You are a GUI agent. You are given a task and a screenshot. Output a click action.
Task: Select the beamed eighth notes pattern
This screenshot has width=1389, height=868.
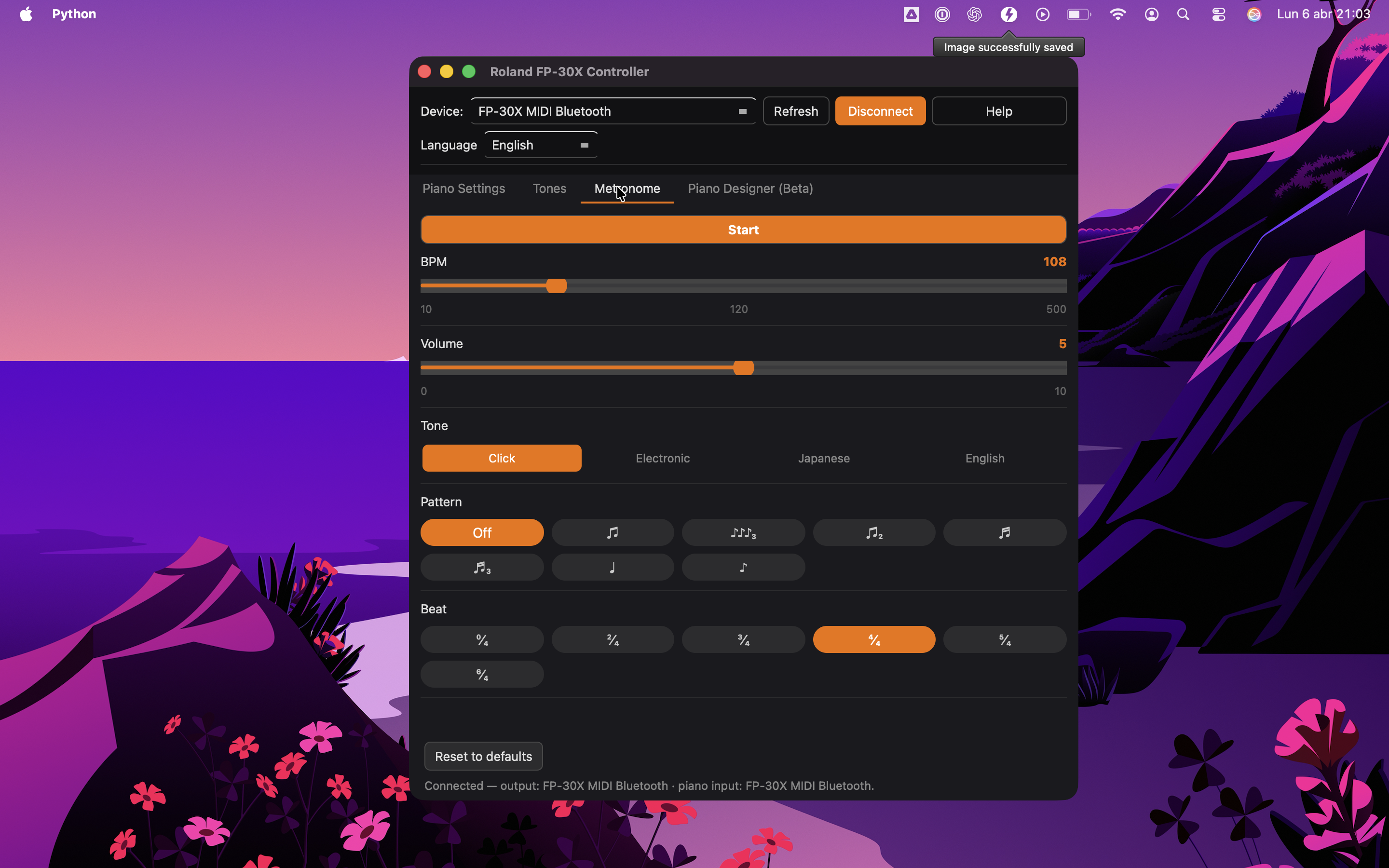pyautogui.click(x=613, y=532)
